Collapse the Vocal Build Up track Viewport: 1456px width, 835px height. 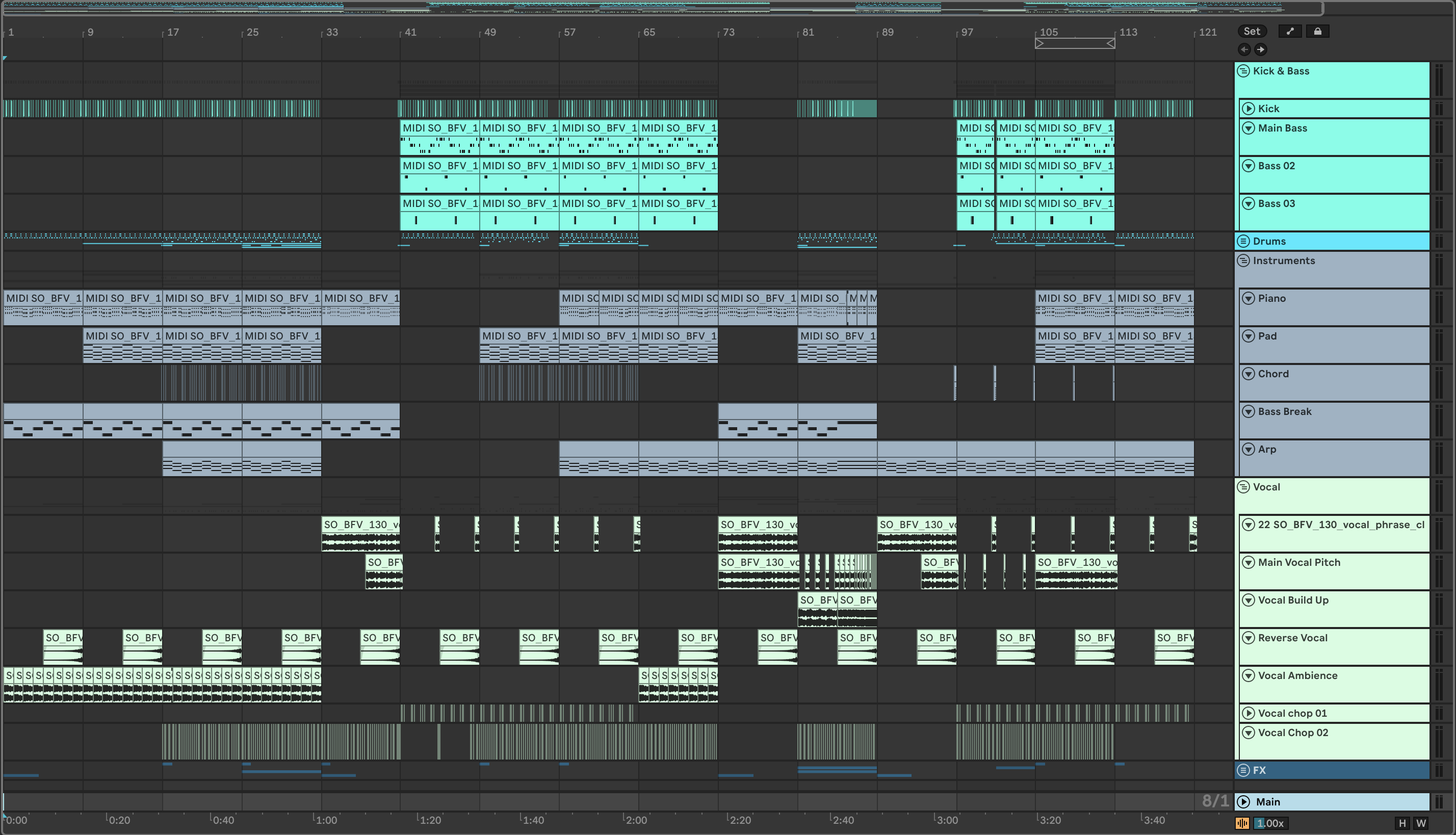[1249, 601]
